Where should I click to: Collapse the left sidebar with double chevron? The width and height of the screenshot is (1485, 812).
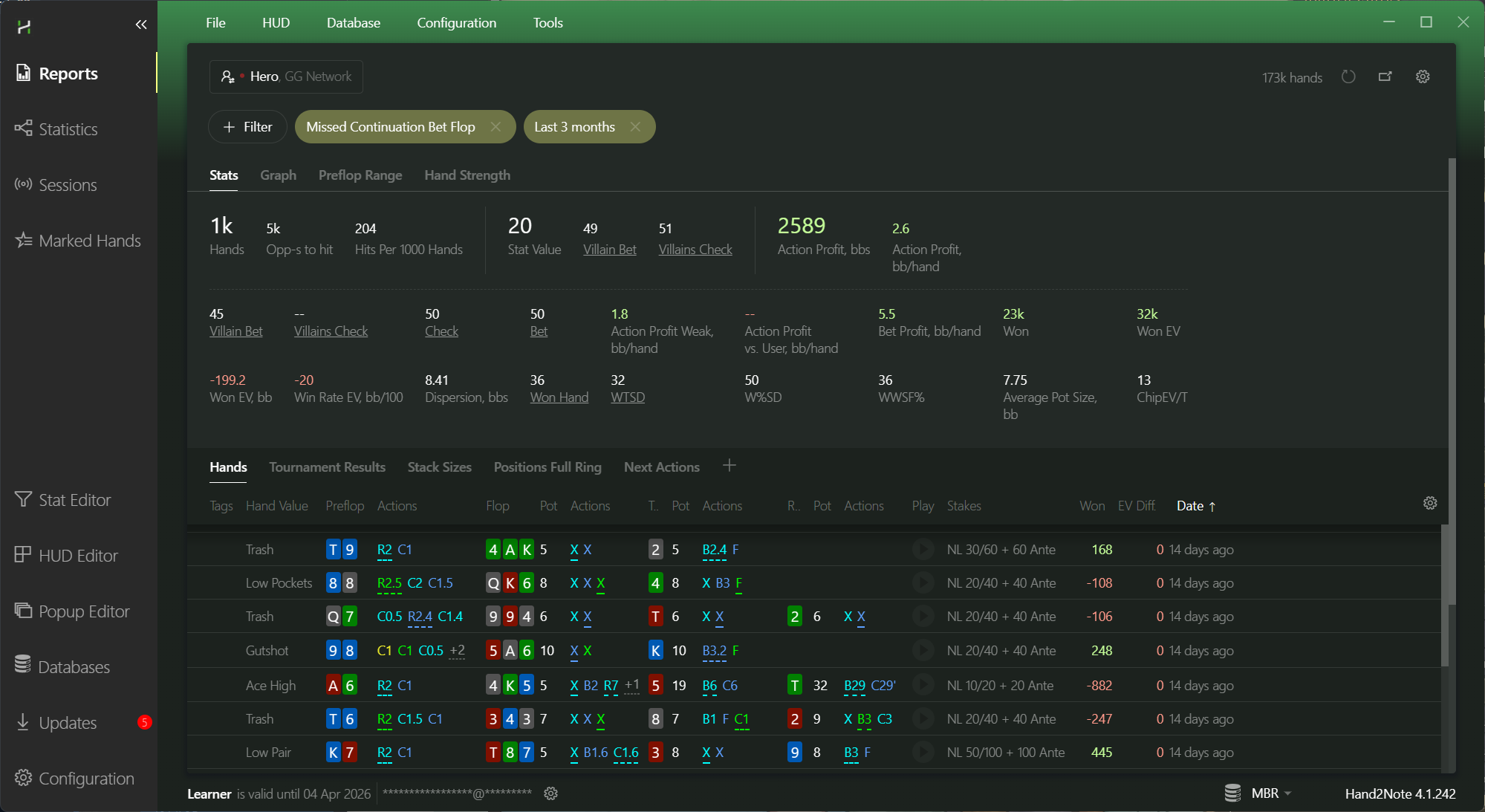pyautogui.click(x=141, y=25)
